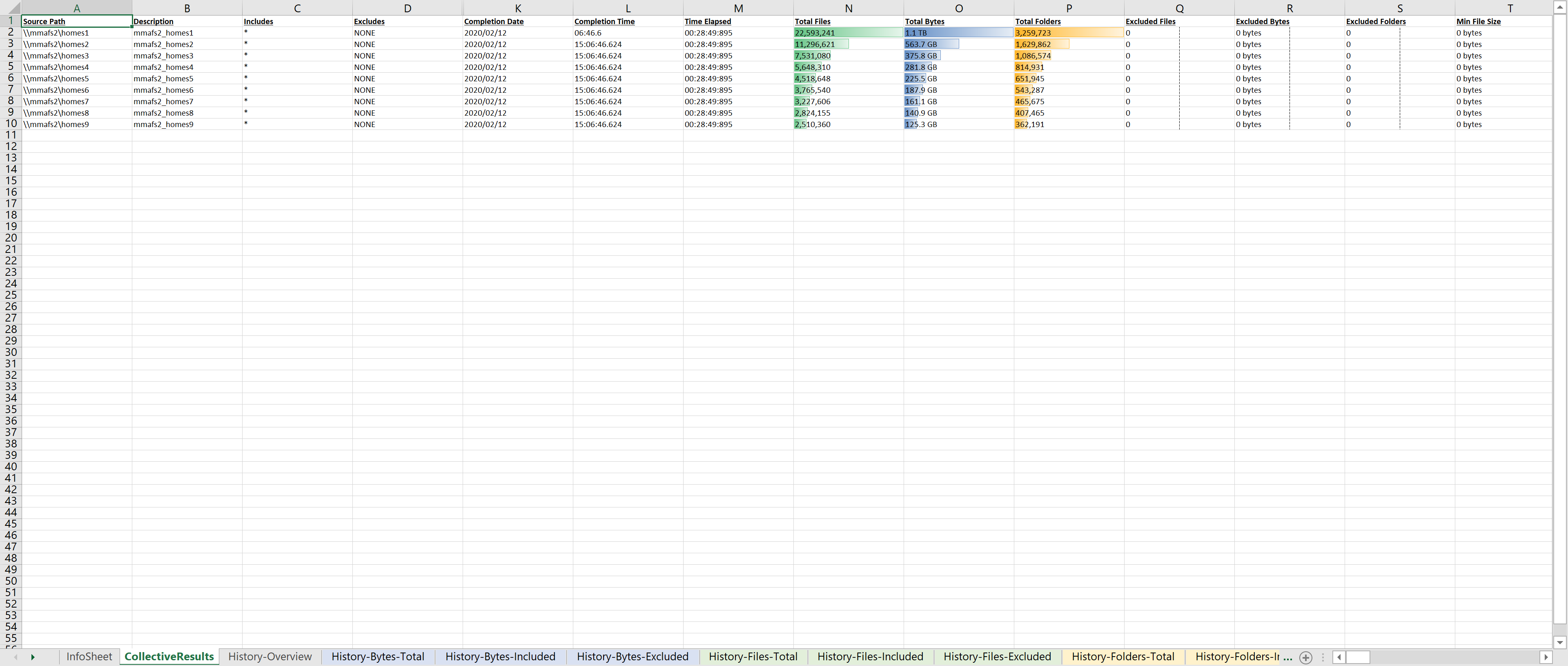Go to previous sheet tab arrow

[15, 657]
